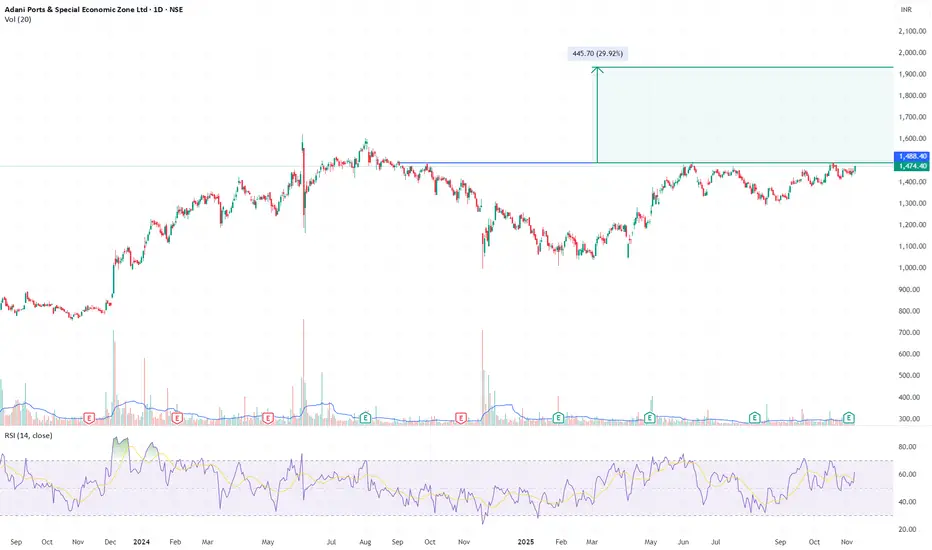This screenshot has height=550, width=932.
Task: Select the RSI (14, close) indicator legend
Action: [29, 436]
